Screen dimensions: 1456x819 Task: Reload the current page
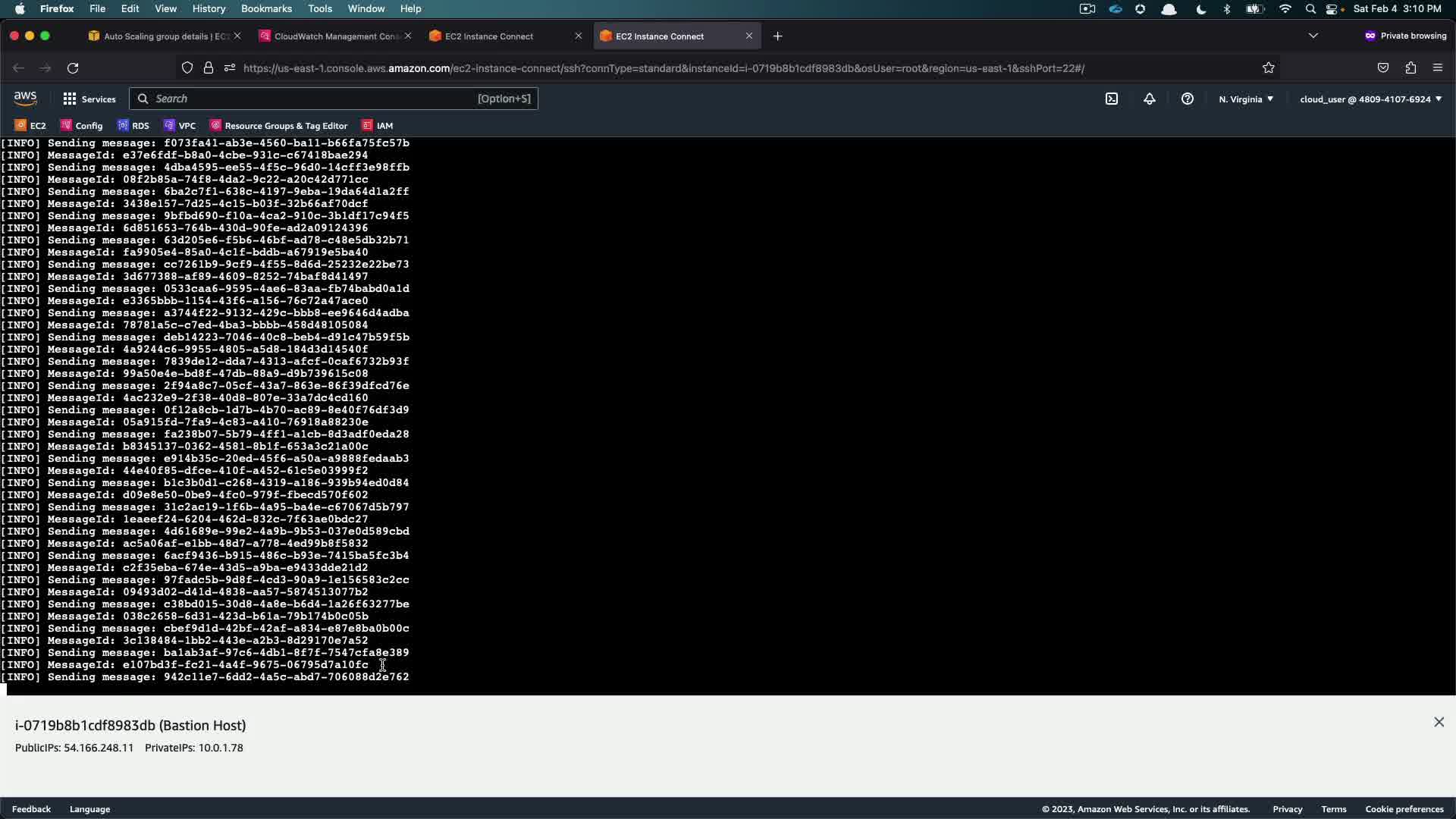click(x=73, y=68)
